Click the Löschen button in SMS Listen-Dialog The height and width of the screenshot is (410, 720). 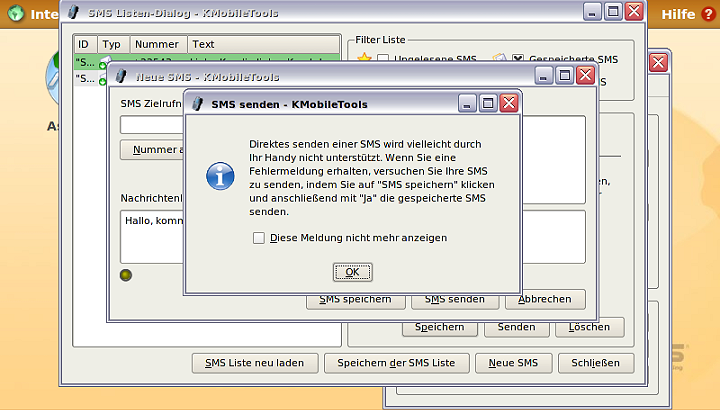590,327
